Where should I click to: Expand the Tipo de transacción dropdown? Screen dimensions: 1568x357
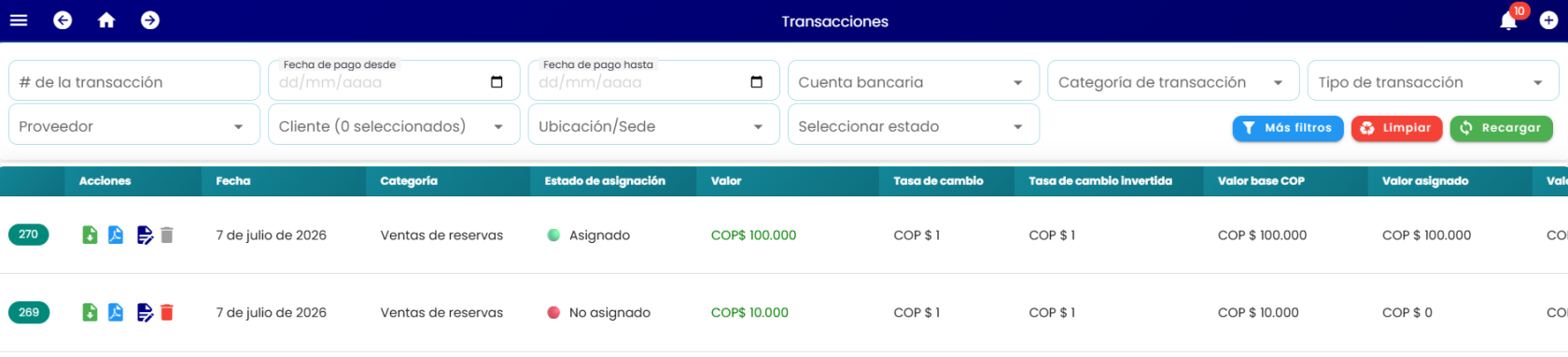tap(1433, 81)
